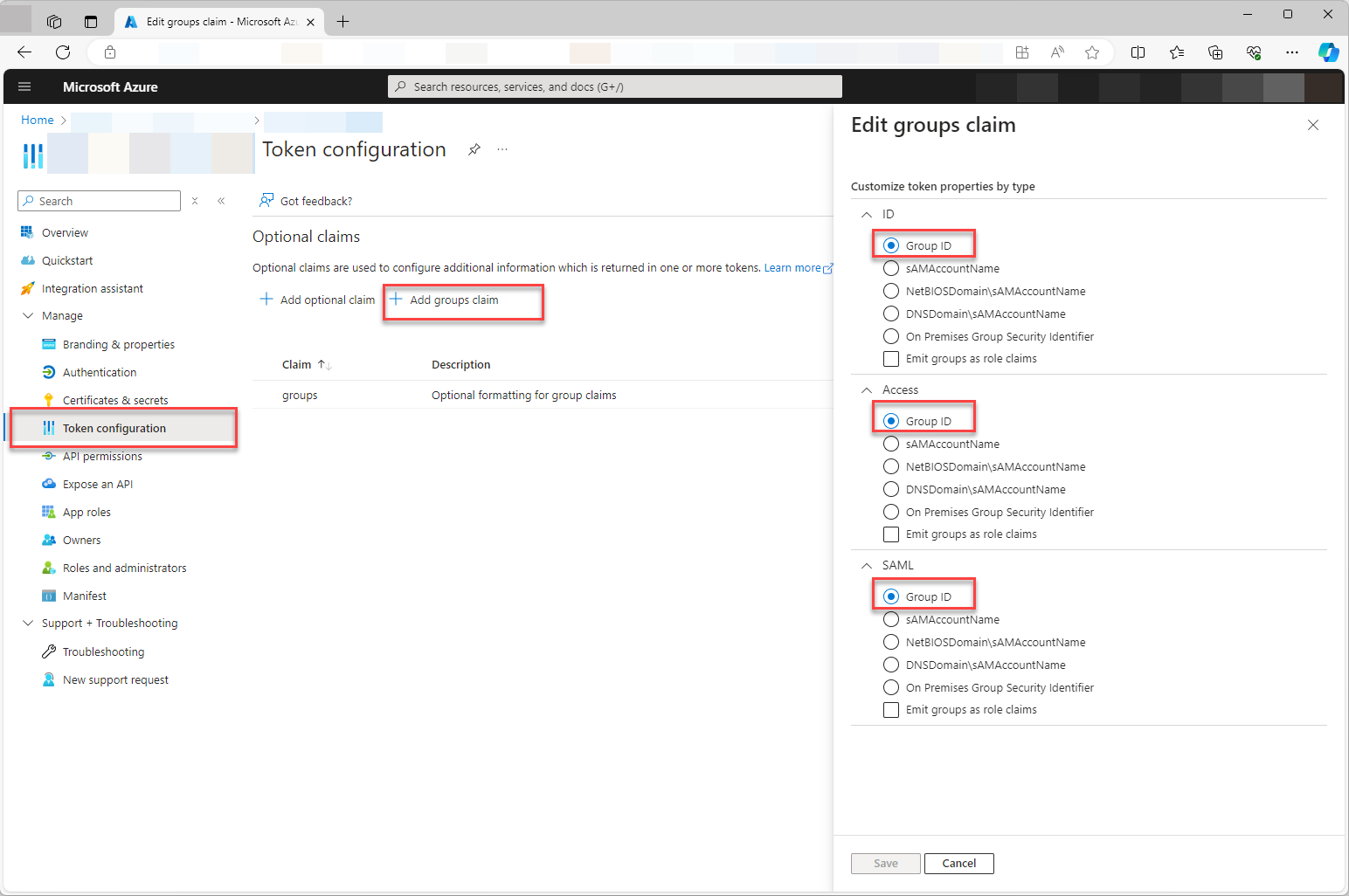Open API permissions page
This screenshot has width=1349, height=896.
102,456
